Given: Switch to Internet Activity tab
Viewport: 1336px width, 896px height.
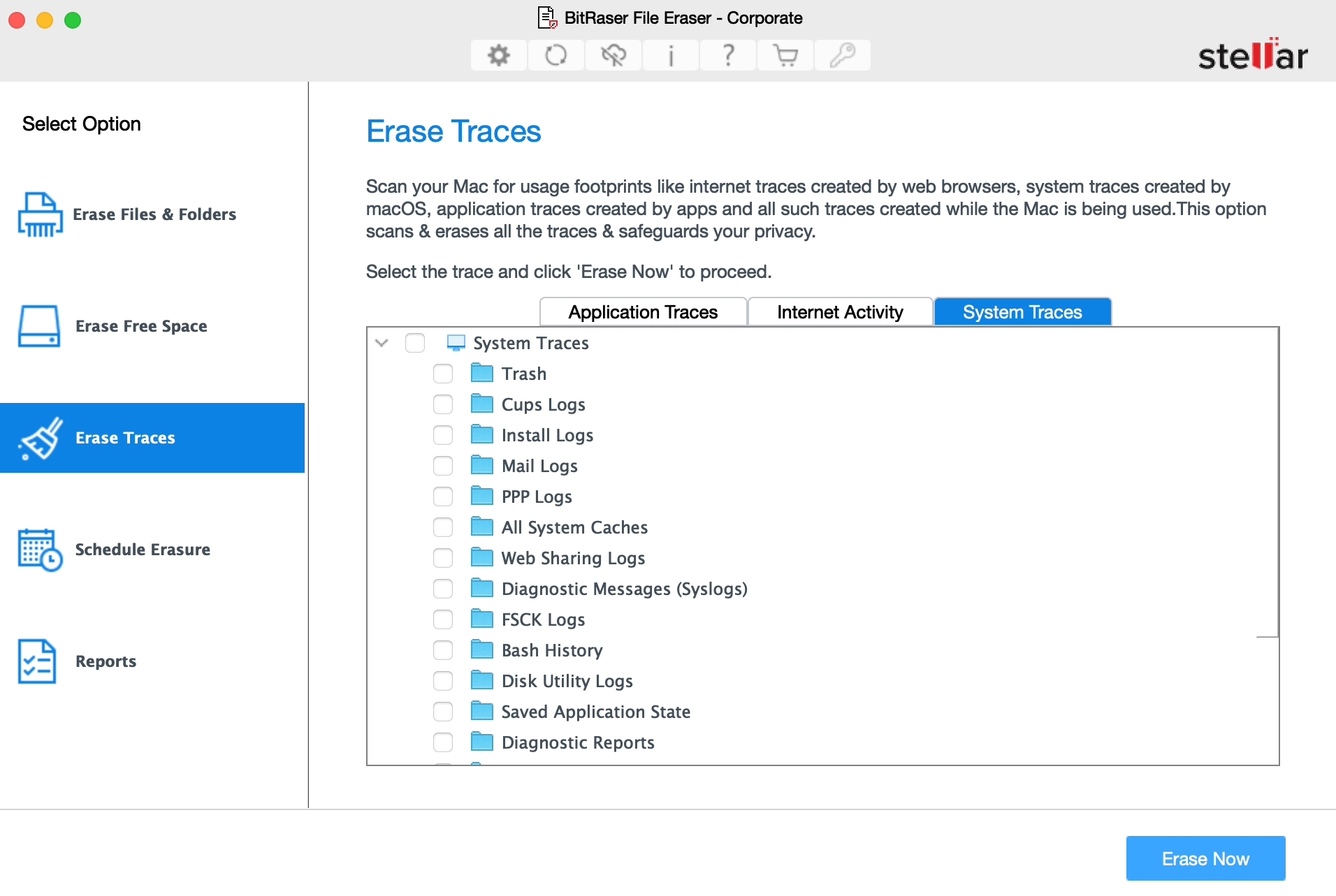Looking at the screenshot, I should [840, 312].
